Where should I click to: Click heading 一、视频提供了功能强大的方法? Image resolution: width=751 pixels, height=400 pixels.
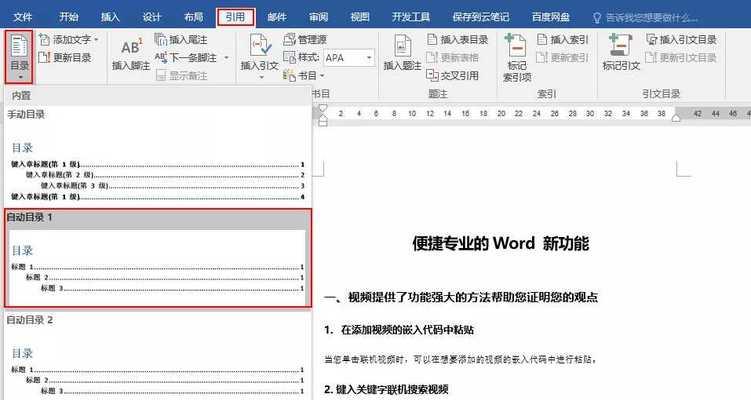click(x=461, y=297)
